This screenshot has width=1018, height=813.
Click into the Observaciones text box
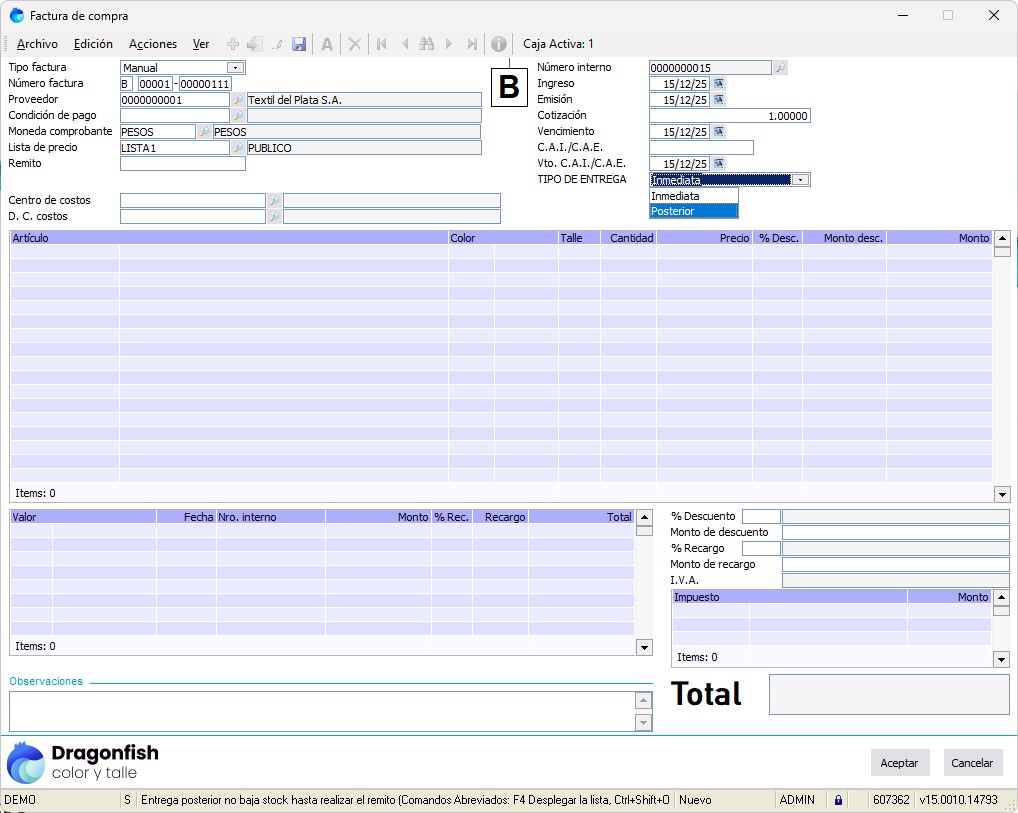[x=320, y=711]
